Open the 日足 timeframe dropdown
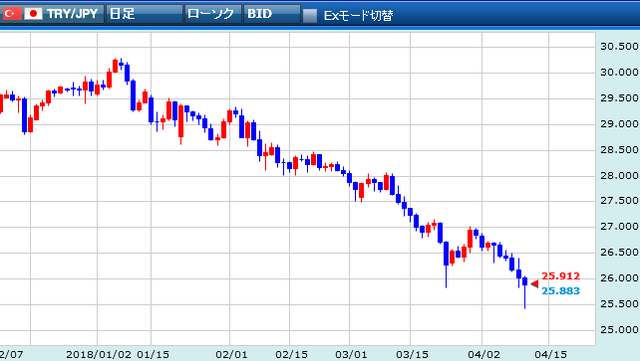The width and height of the screenshot is (640, 361). pos(144,14)
